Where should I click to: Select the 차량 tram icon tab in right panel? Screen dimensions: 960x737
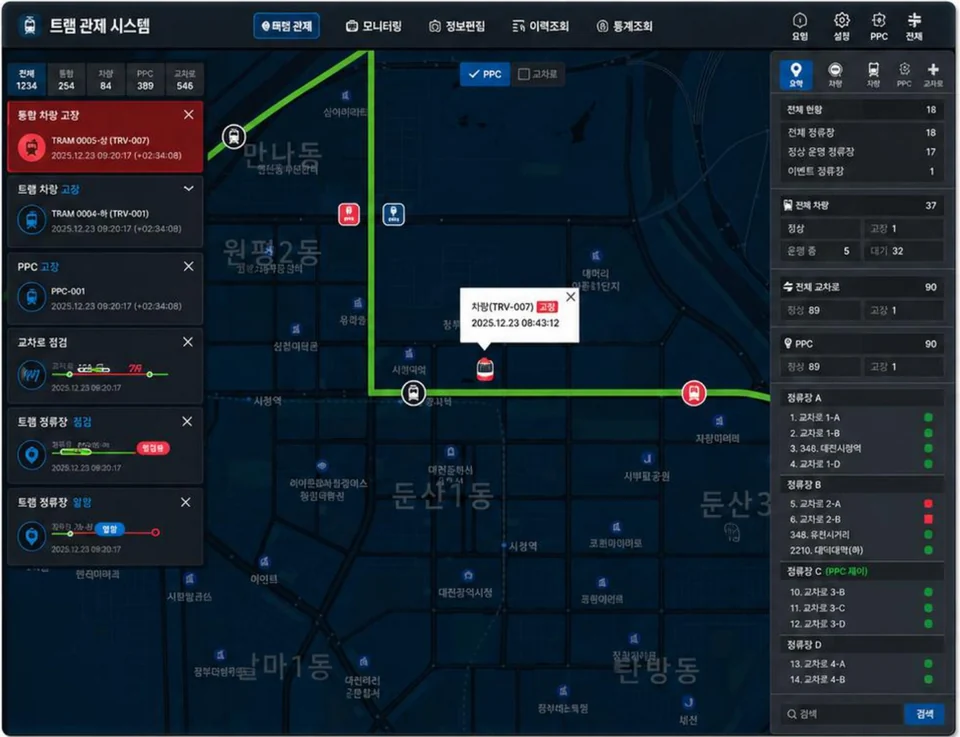point(873,75)
